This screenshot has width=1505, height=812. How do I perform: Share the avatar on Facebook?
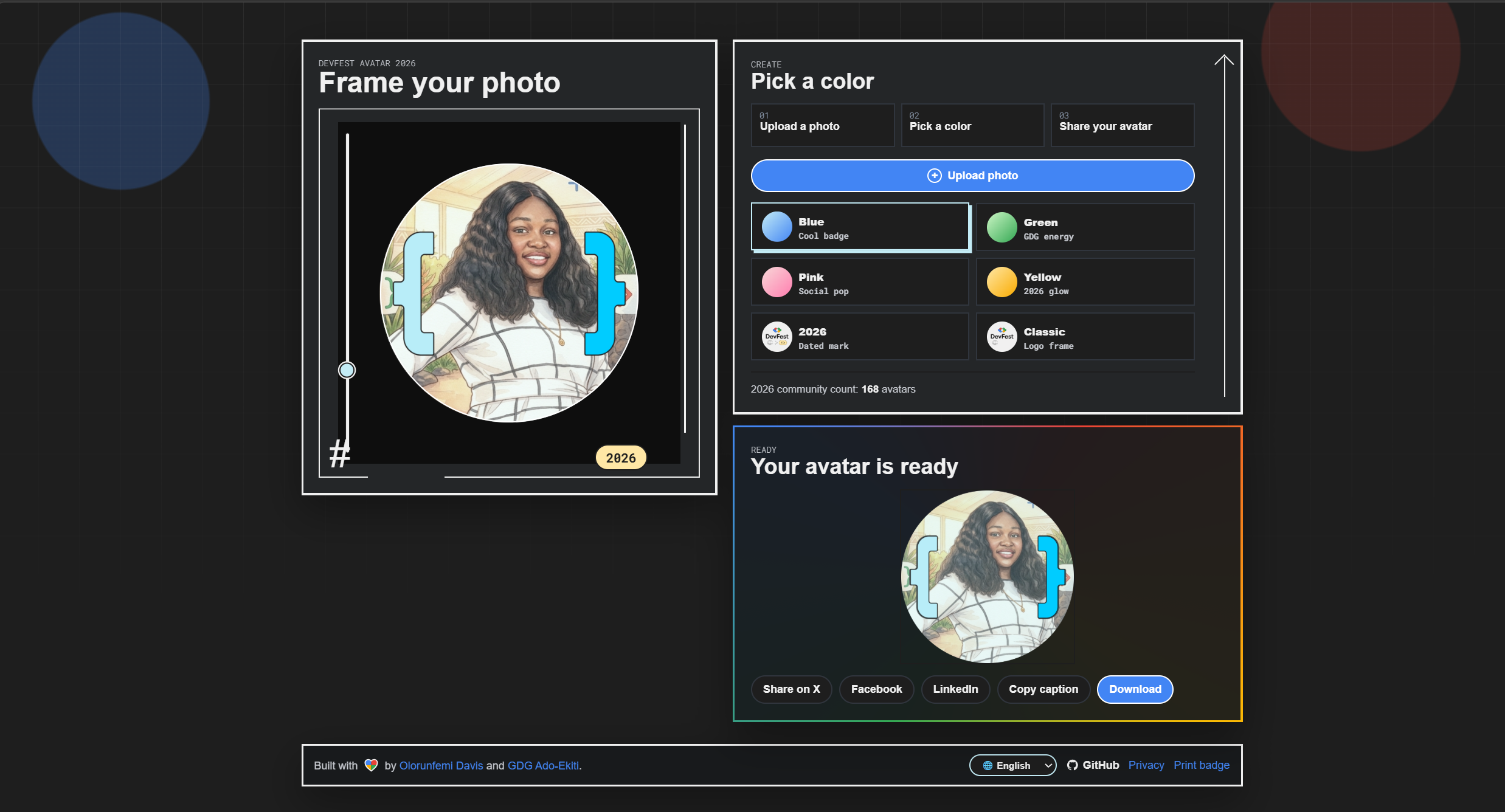[x=876, y=689]
